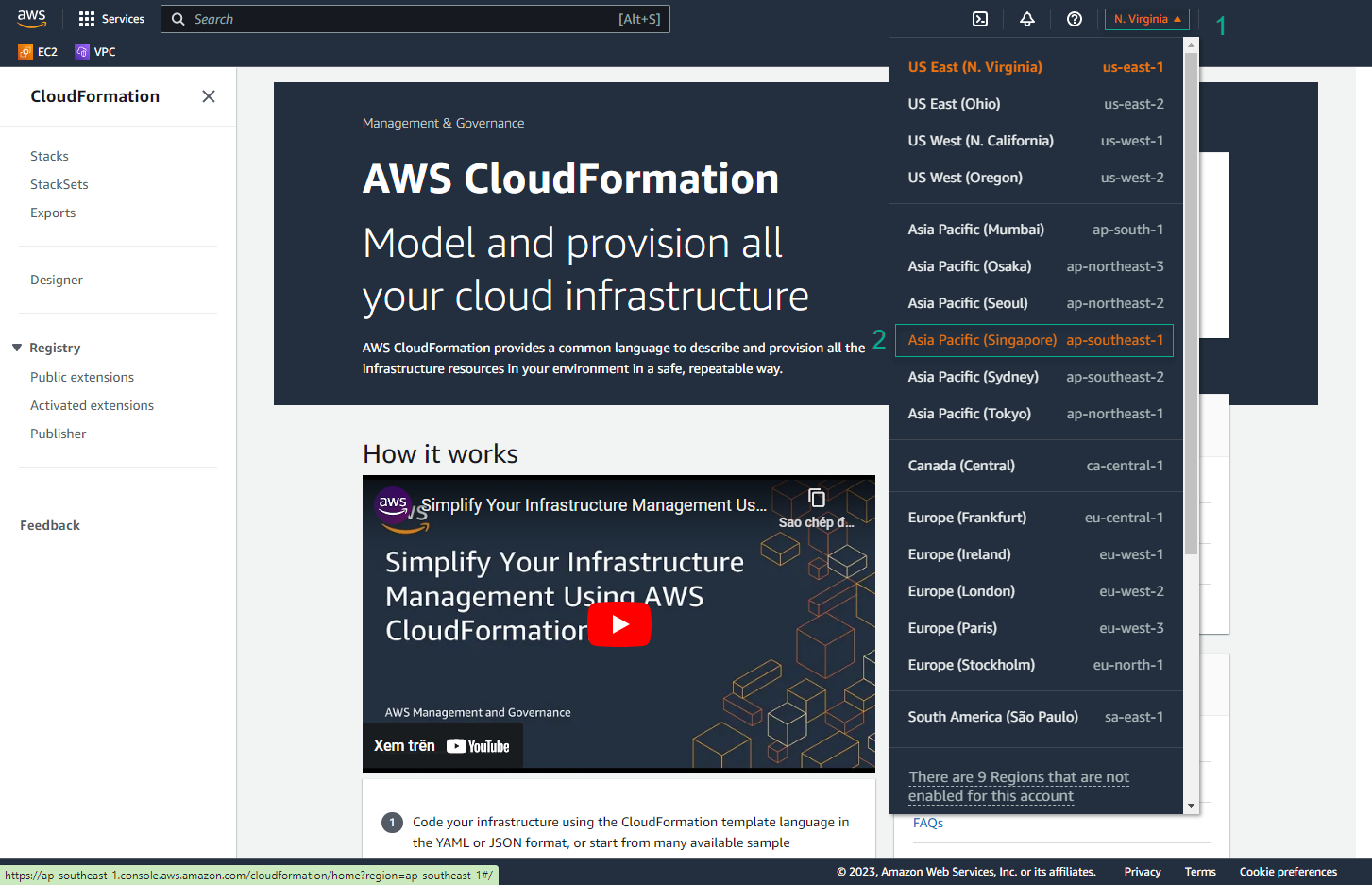Viewport: 1372px width, 885px height.
Task: Open the Designer
Action: click(x=57, y=280)
